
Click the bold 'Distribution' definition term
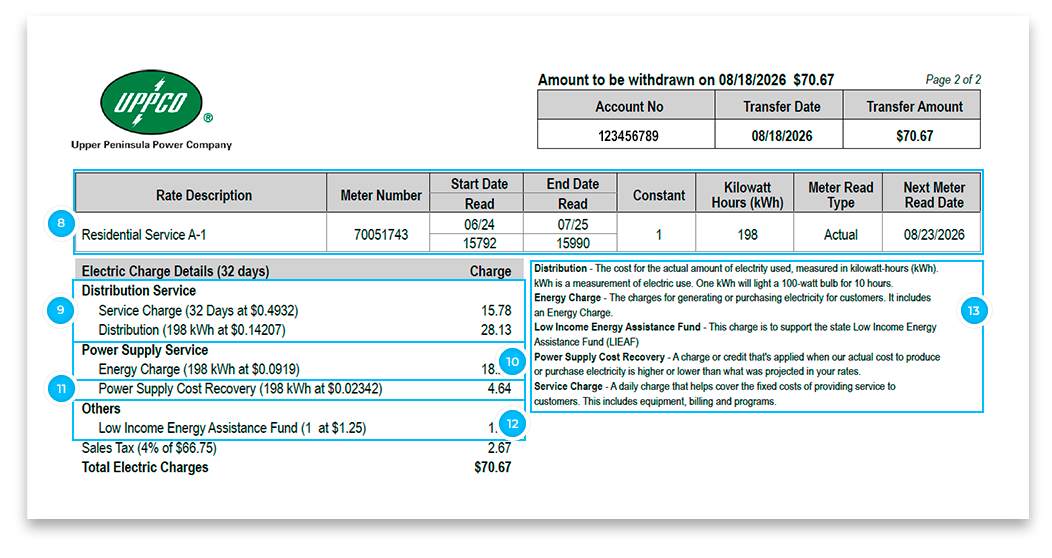560,268
